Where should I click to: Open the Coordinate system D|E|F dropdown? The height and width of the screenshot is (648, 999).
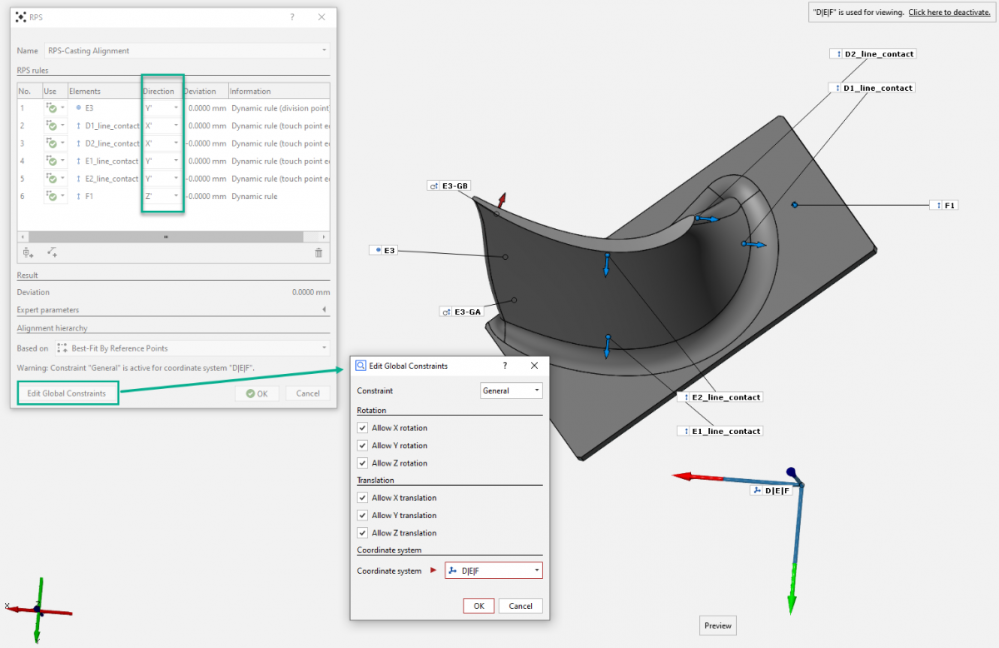(494, 571)
